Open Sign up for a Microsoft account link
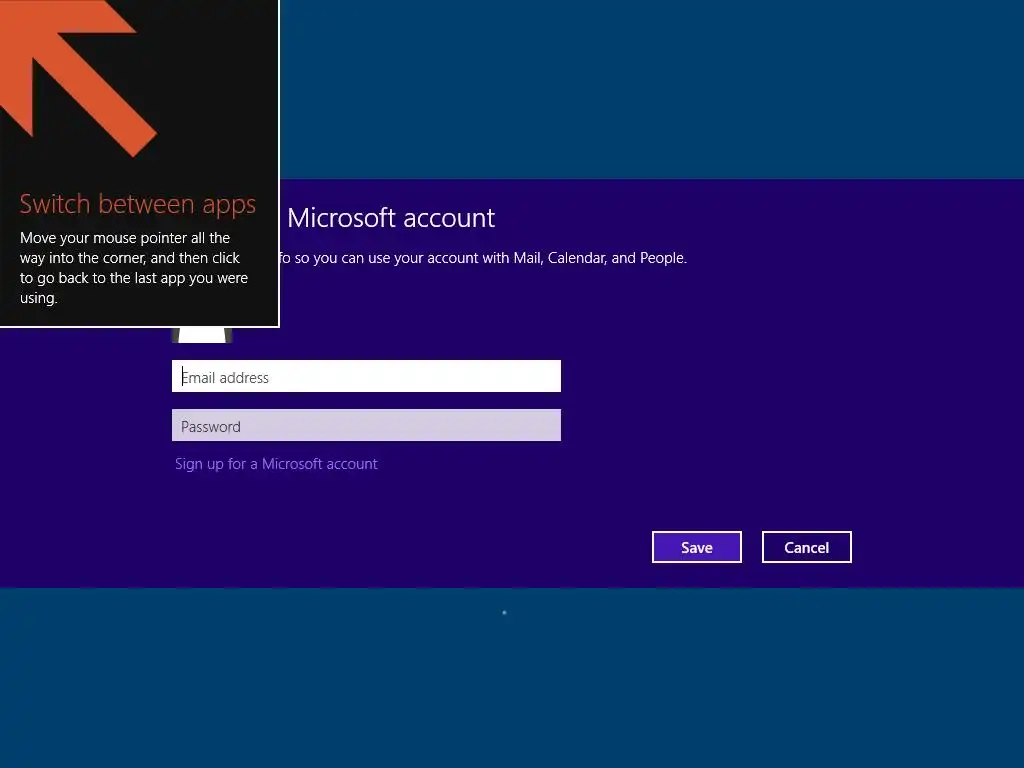 (276, 464)
